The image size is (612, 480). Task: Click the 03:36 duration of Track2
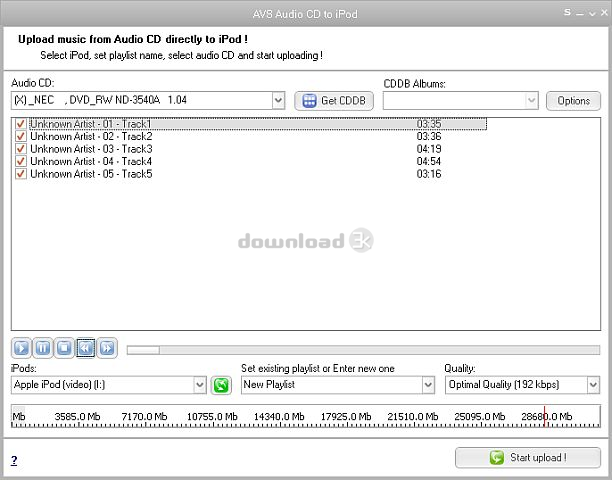point(429,137)
